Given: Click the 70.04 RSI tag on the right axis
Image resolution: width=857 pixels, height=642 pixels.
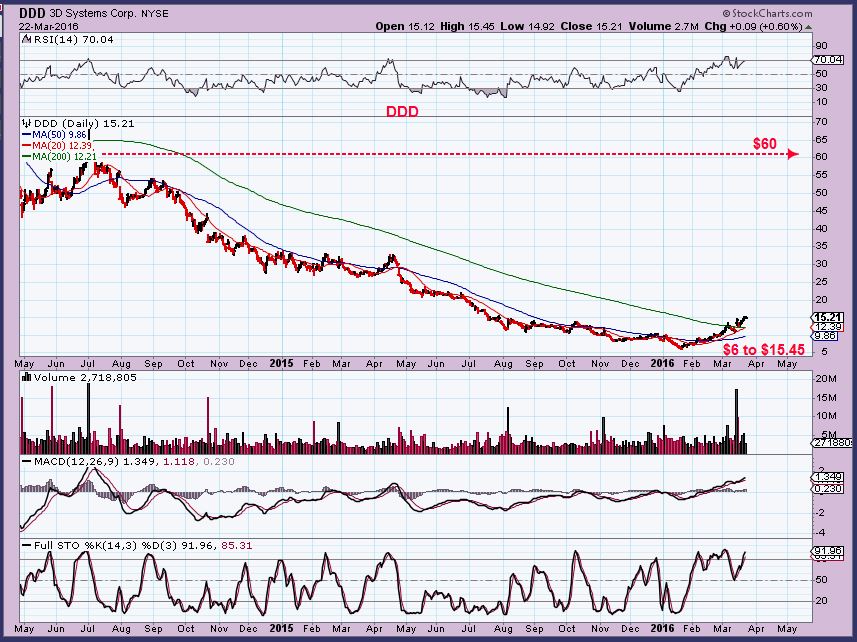Looking at the screenshot, I should click(x=827, y=60).
